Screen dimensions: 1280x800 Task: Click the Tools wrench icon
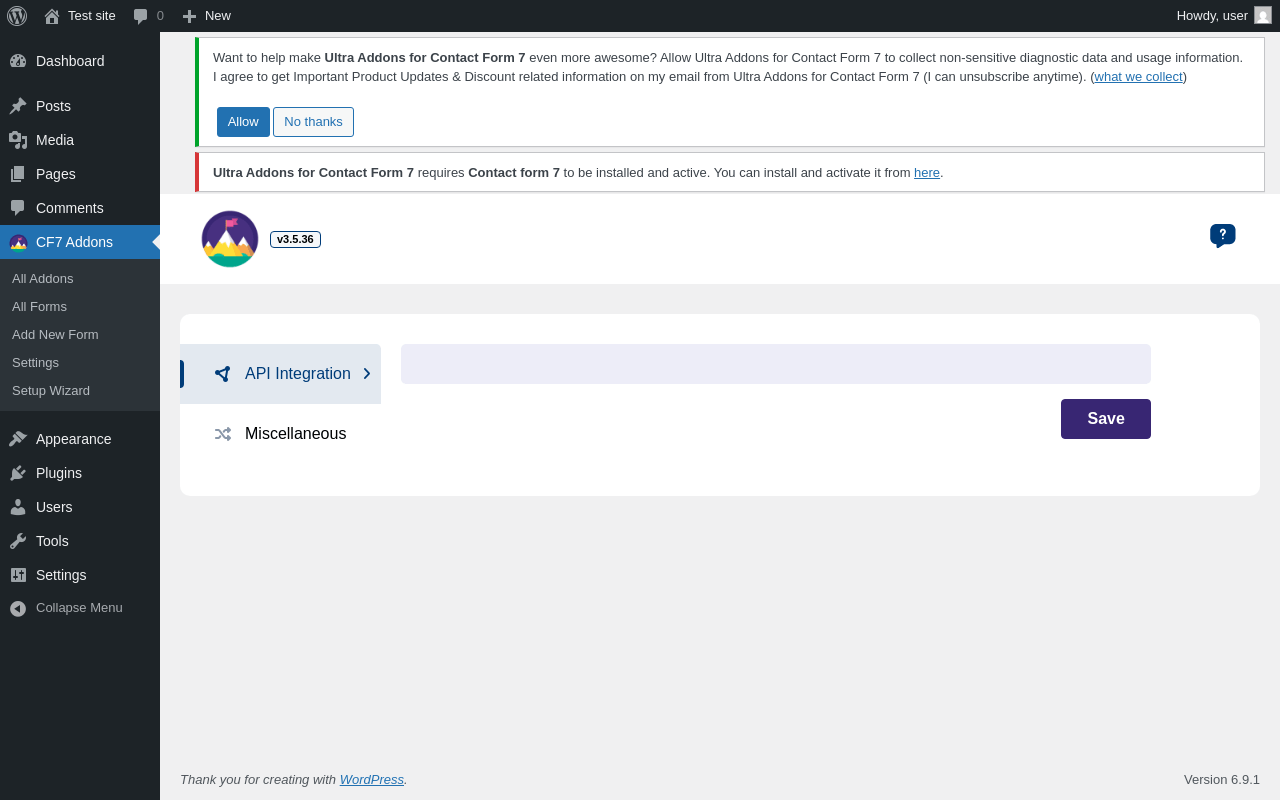(x=18, y=541)
